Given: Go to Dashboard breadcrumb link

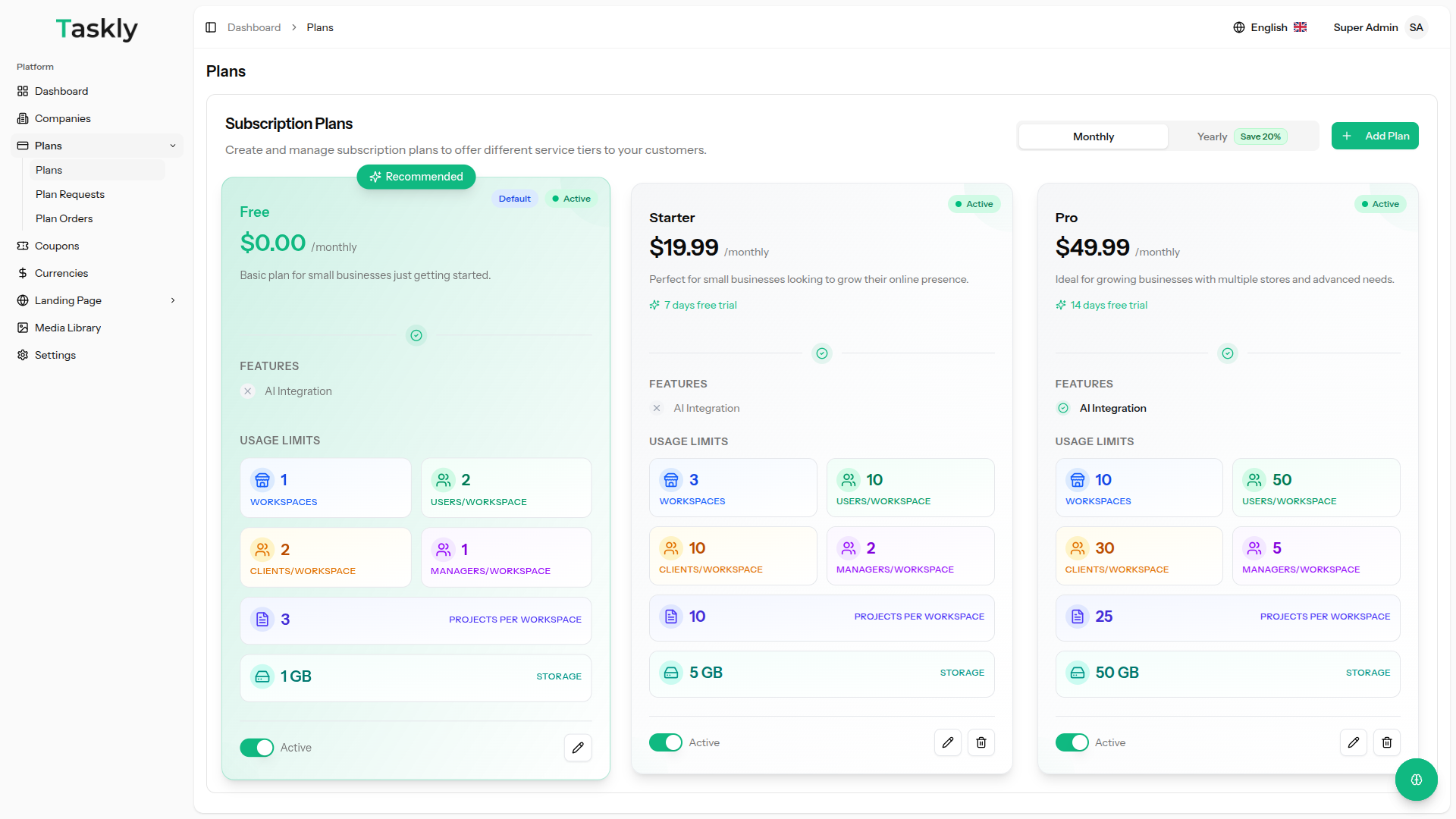Looking at the screenshot, I should coord(254,27).
